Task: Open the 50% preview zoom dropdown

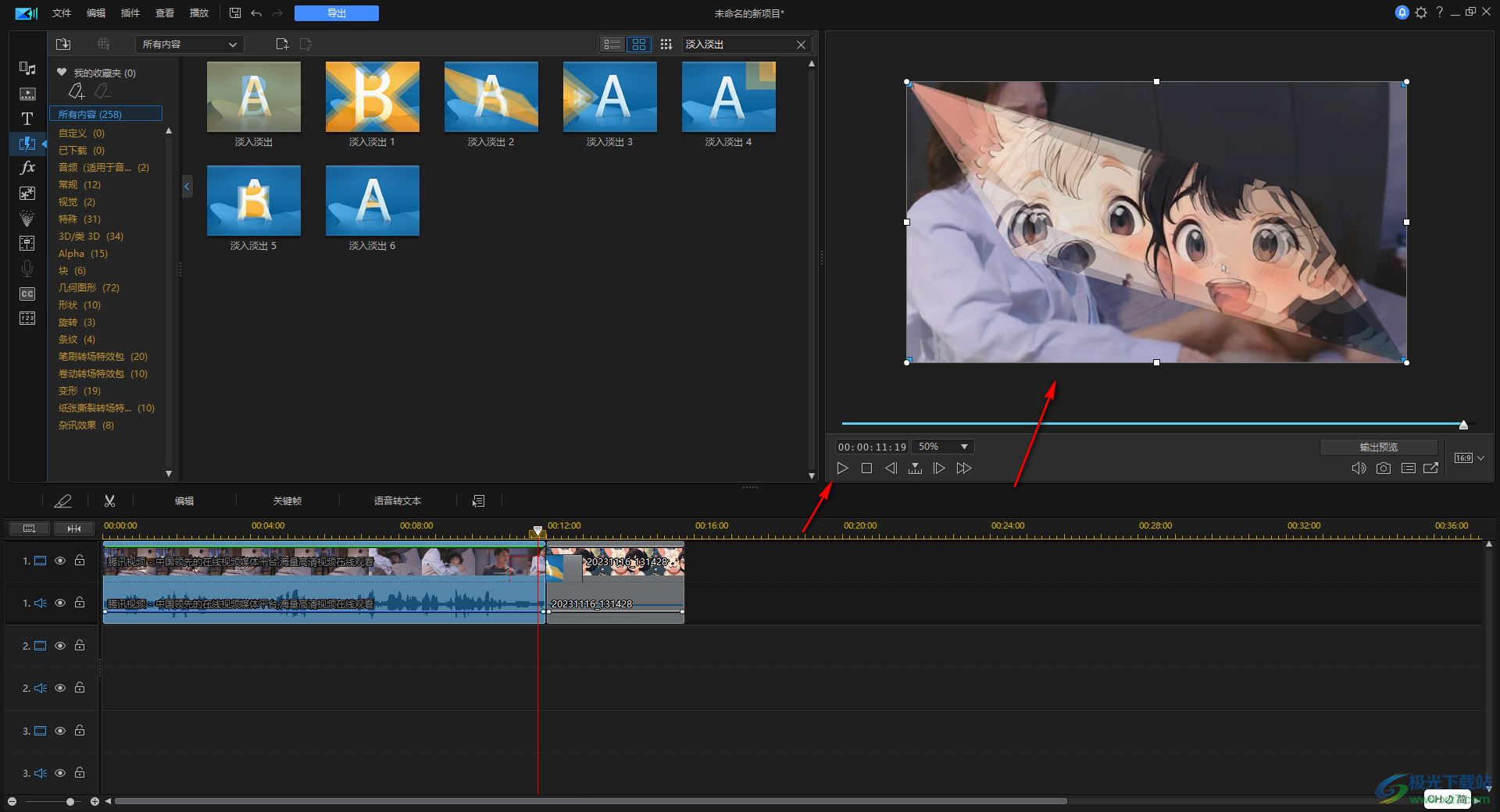Action: 943,447
